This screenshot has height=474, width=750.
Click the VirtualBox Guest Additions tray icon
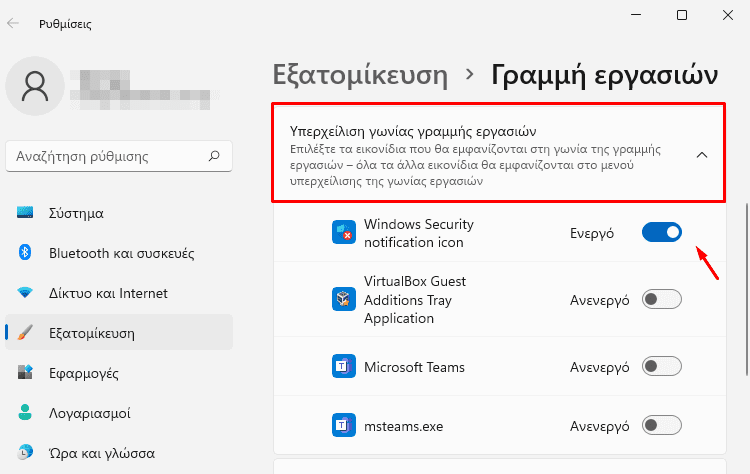point(344,299)
